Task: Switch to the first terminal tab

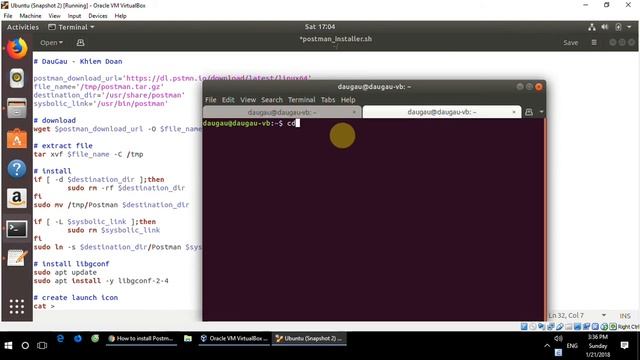Action: (x=282, y=112)
